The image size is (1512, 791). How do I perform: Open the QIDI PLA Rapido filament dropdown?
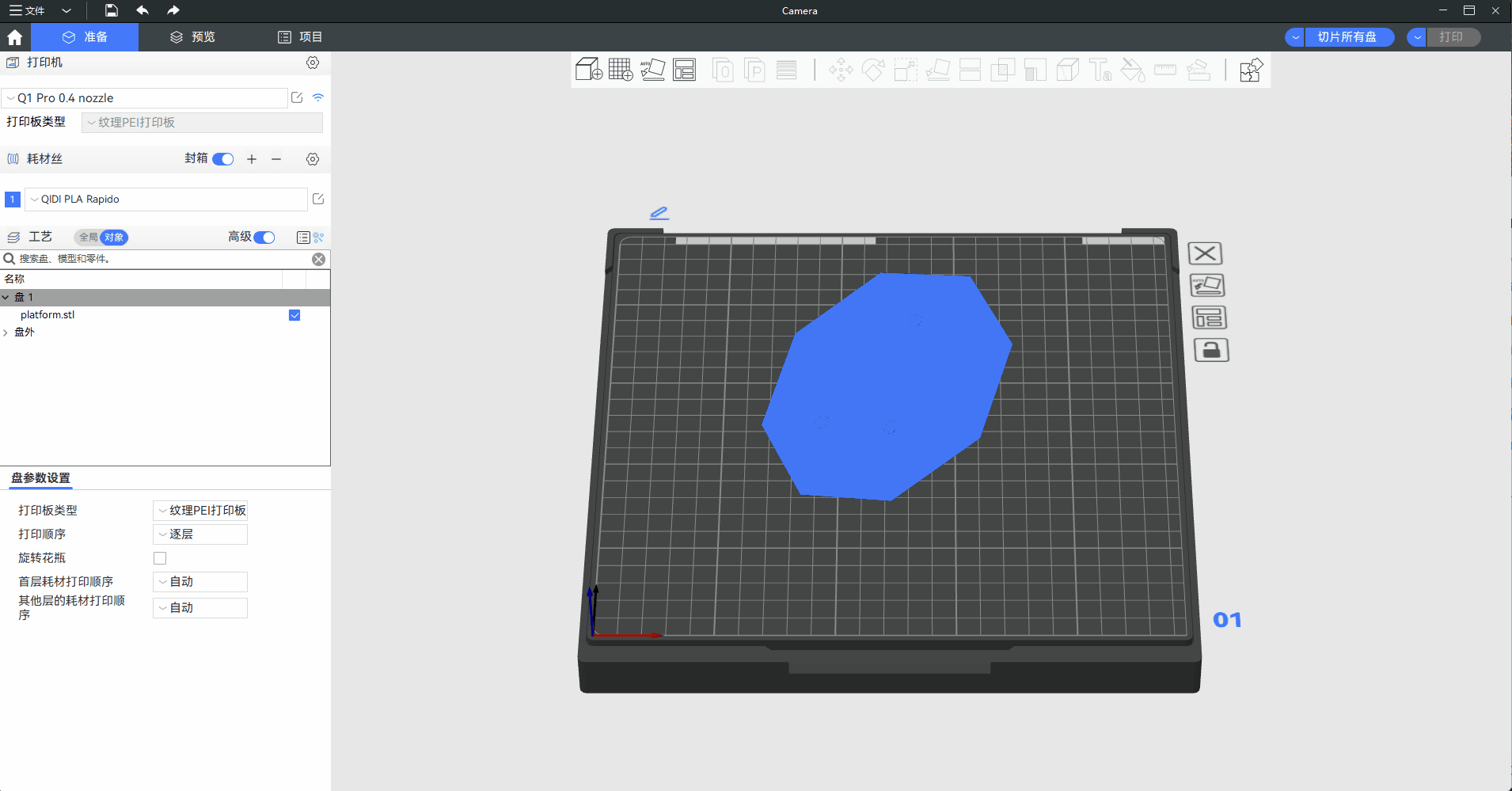coord(165,200)
